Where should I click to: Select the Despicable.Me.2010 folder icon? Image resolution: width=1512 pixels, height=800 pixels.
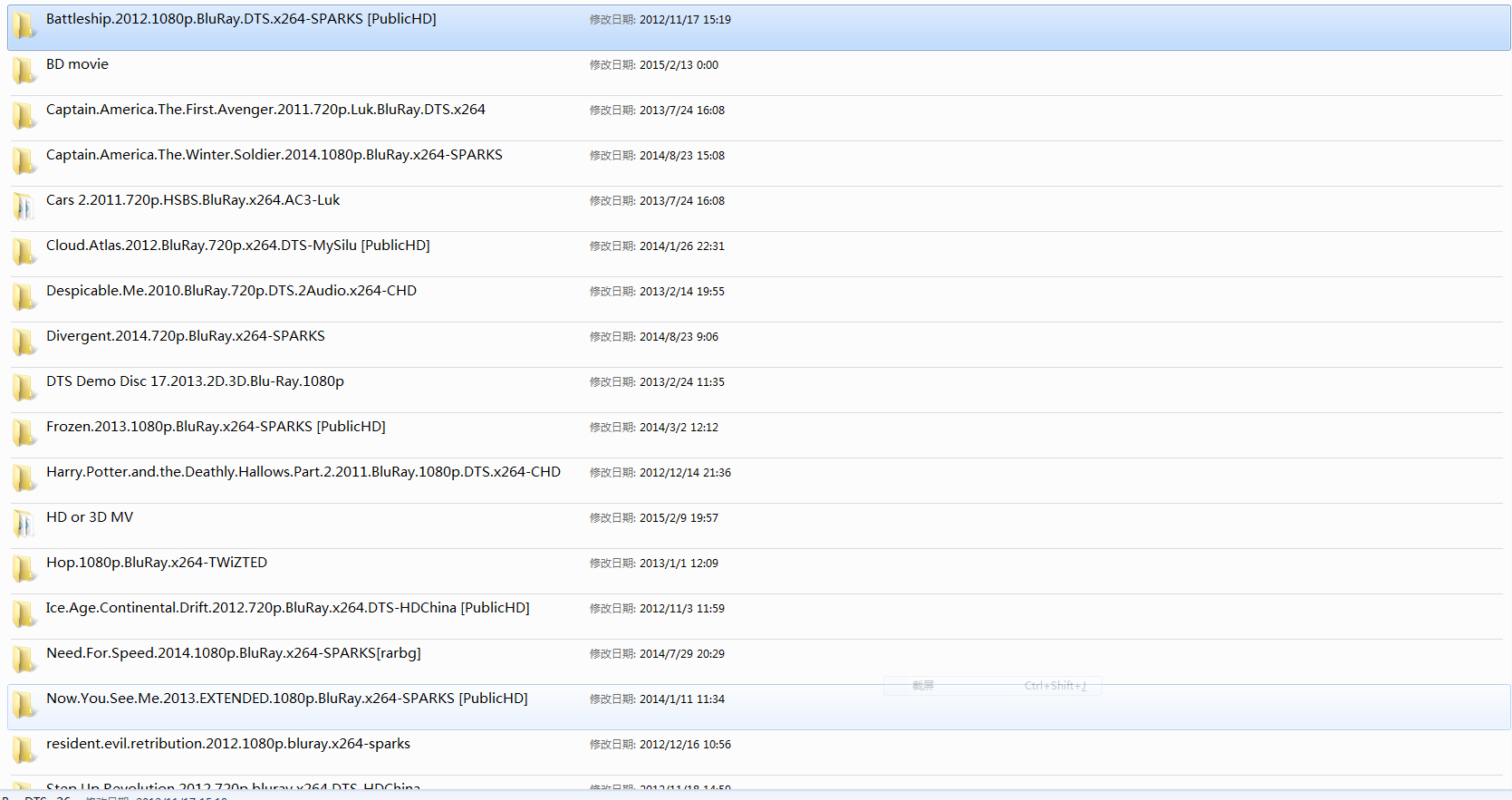24,298
